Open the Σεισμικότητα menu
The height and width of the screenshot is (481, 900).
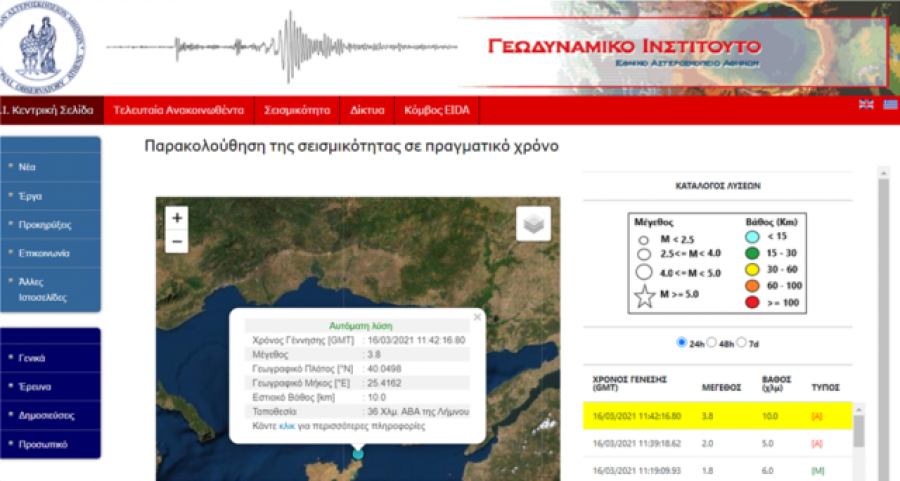[297, 110]
